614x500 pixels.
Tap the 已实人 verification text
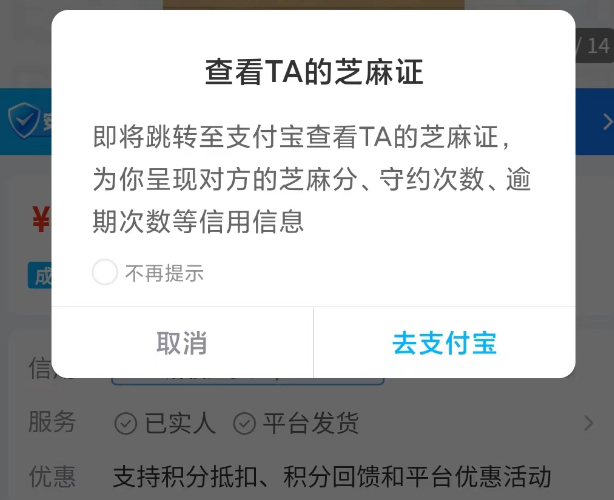180,423
